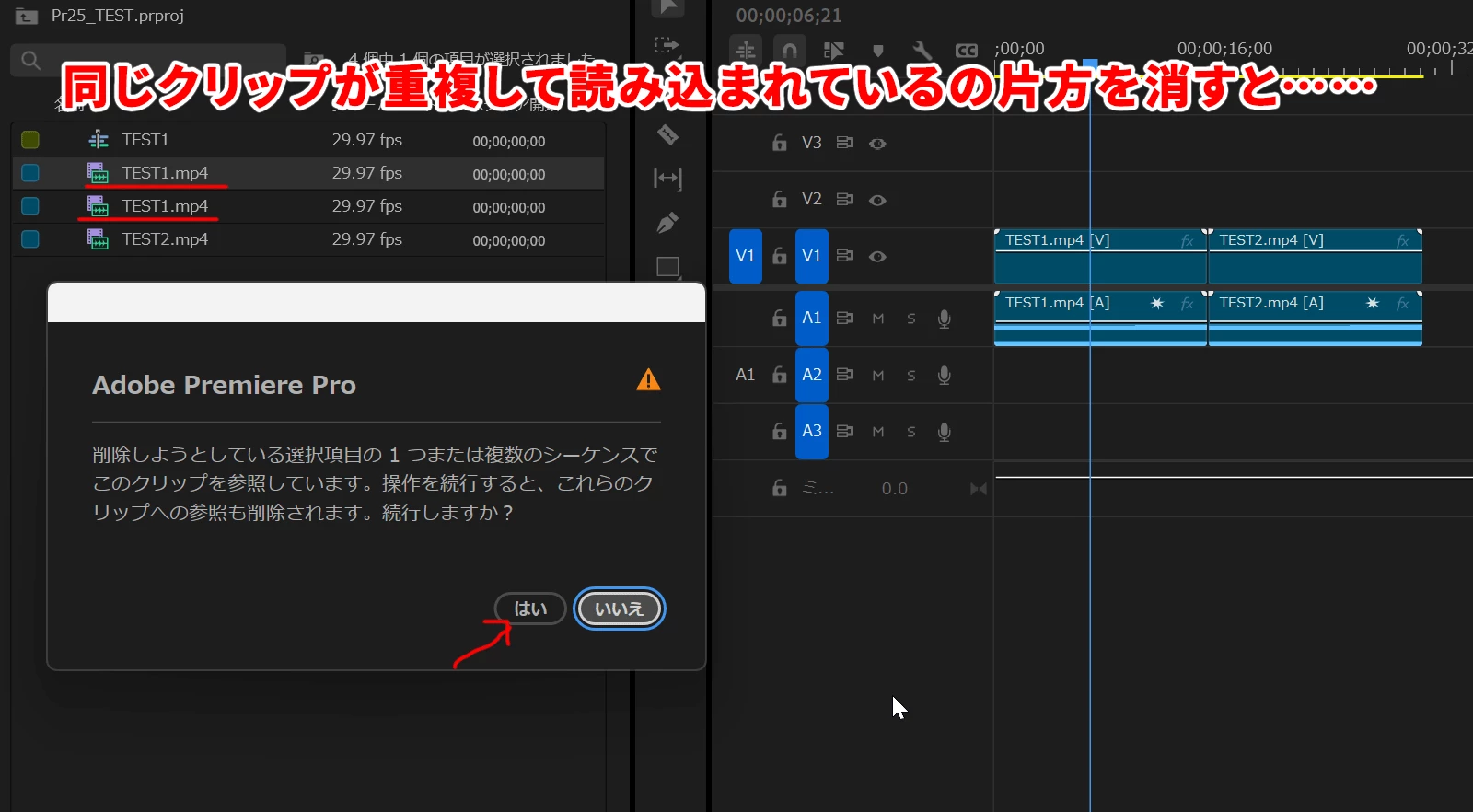The height and width of the screenshot is (812, 1473).
Task: Toggle track target A2
Action: click(812, 375)
